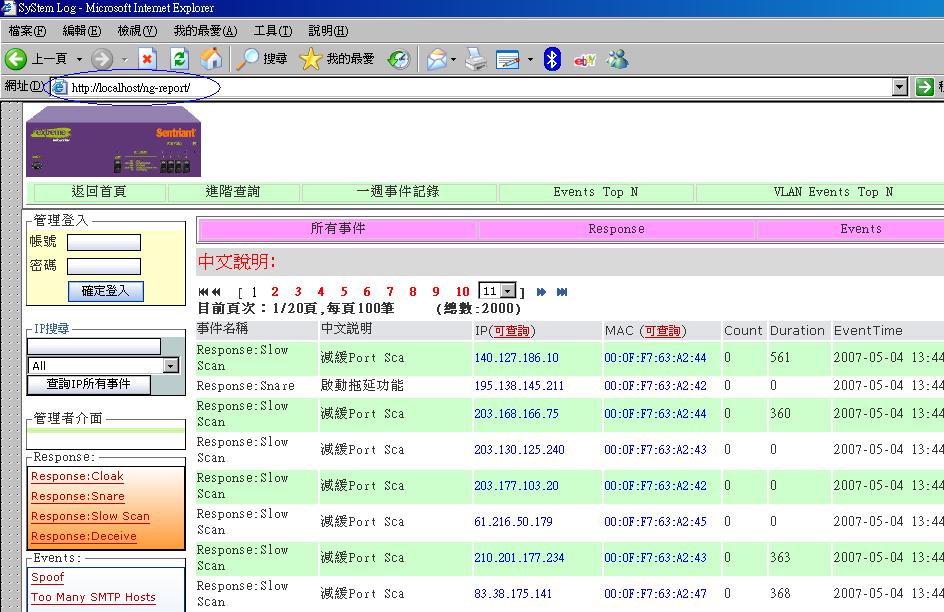The height and width of the screenshot is (612, 944).
Task: Click the green Go arrow beside address bar
Action: (924, 87)
